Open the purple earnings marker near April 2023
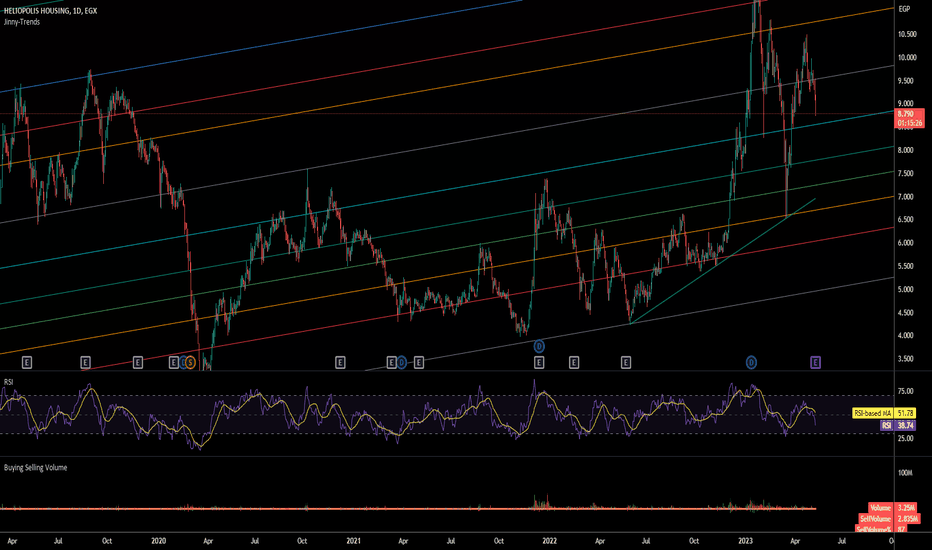The image size is (932, 550). [816, 362]
